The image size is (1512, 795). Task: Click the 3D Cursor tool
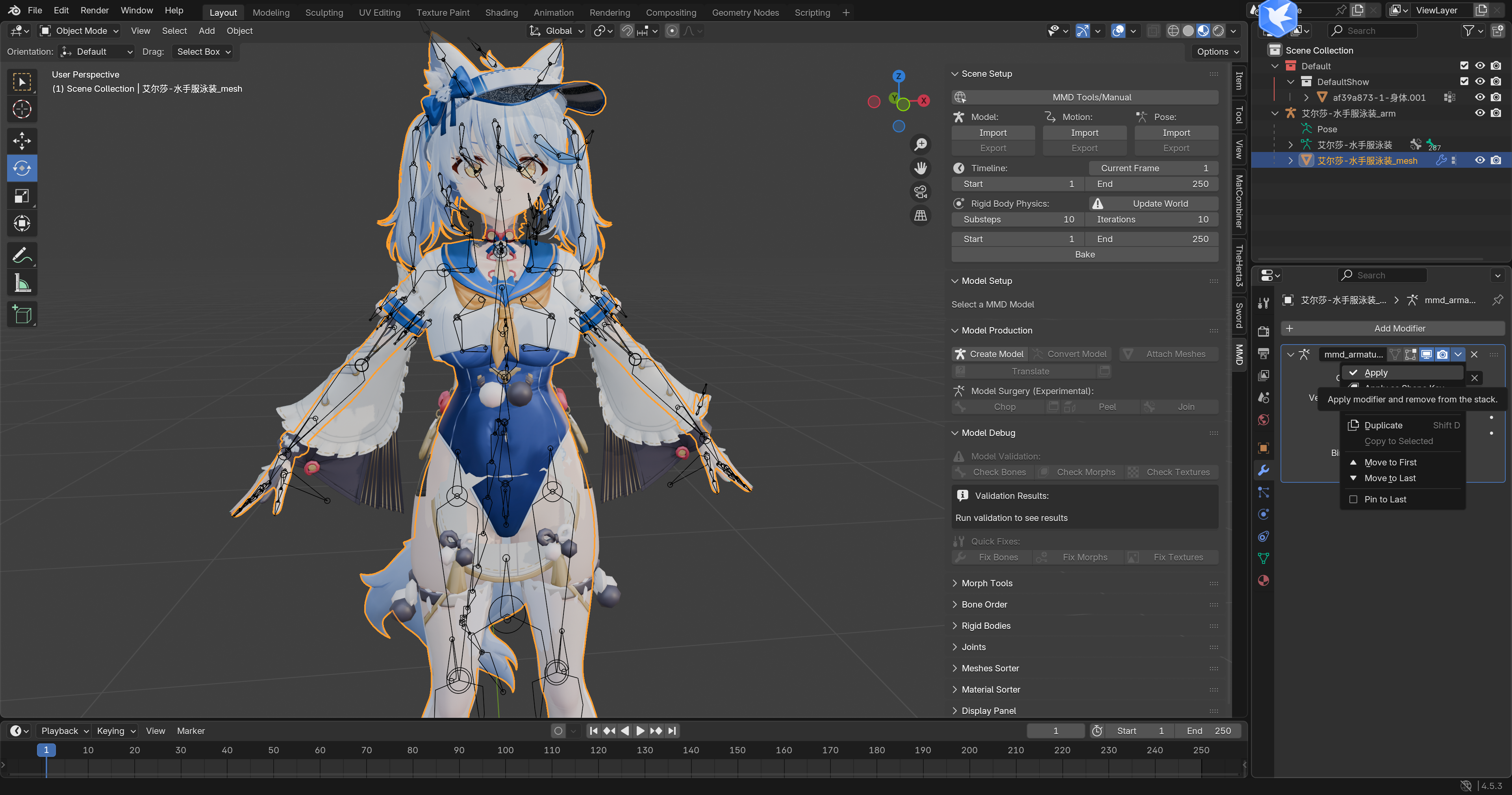(x=22, y=109)
